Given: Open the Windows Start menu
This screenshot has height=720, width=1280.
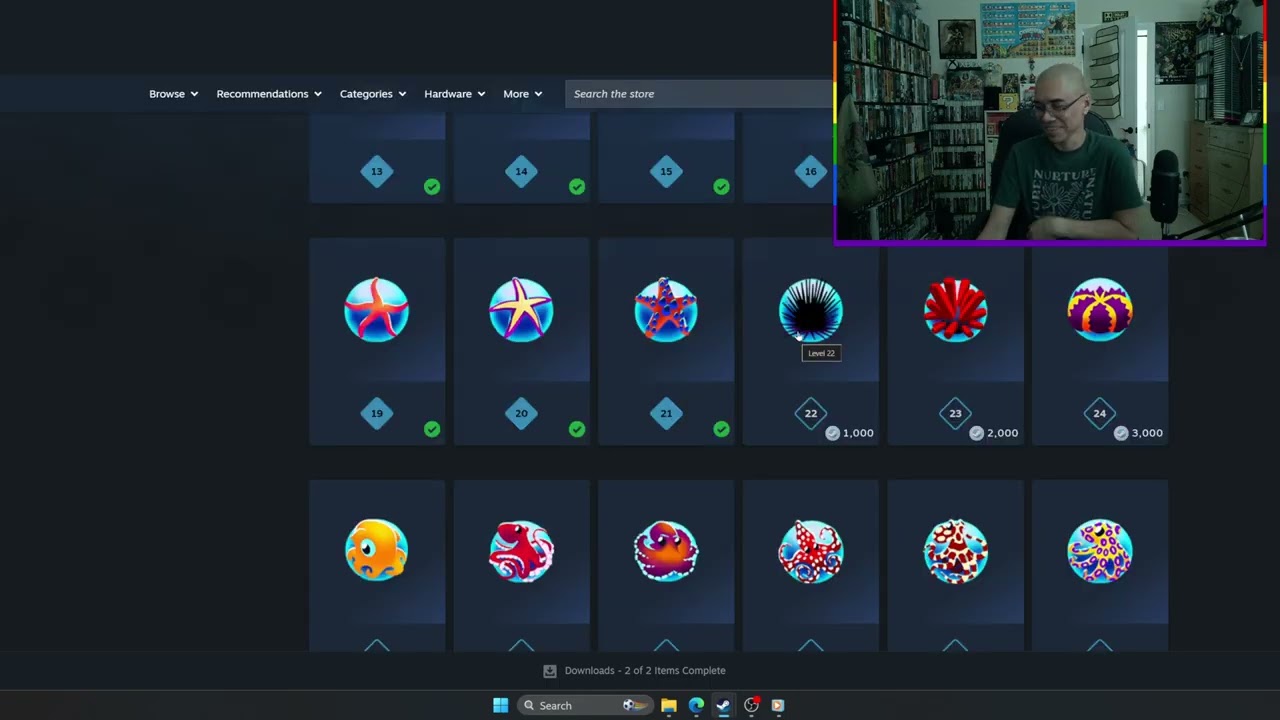Looking at the screenshot, I should click(x=501, y=705).
